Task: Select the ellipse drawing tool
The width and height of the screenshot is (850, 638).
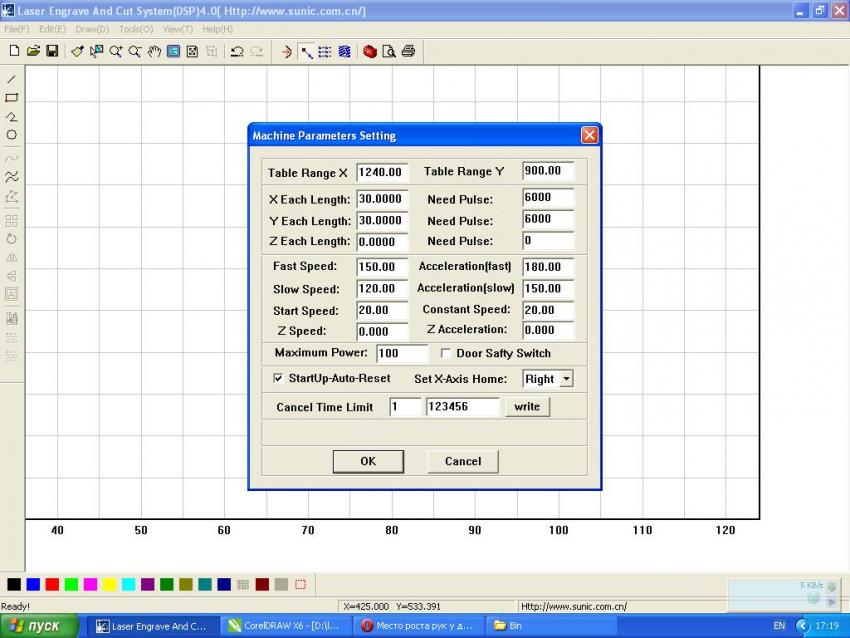Action: 12,135
